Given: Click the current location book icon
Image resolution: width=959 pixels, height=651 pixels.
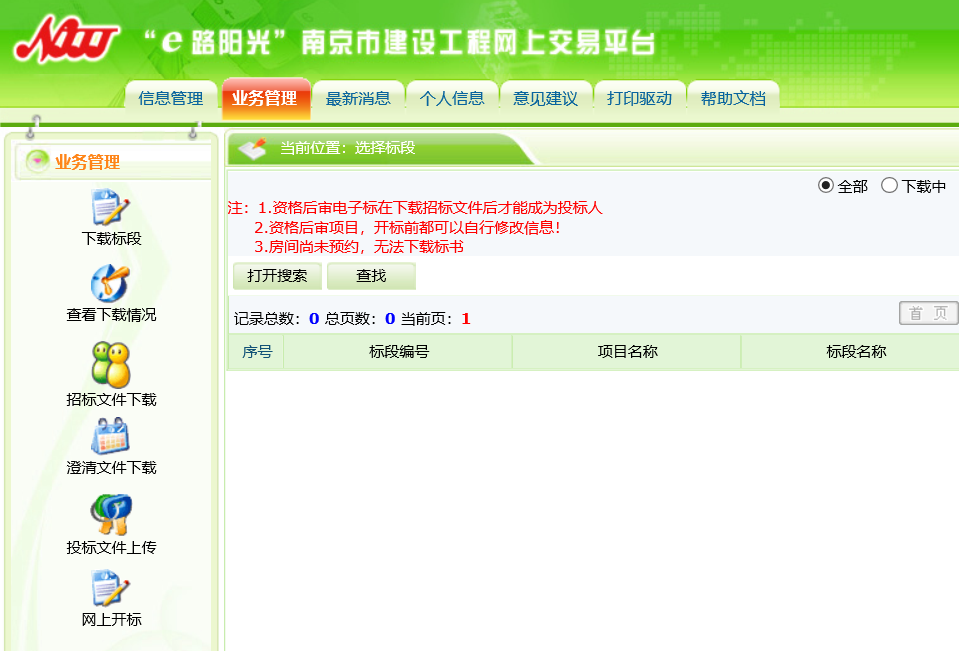Looking at the screenshot, I should click(253, 149).
